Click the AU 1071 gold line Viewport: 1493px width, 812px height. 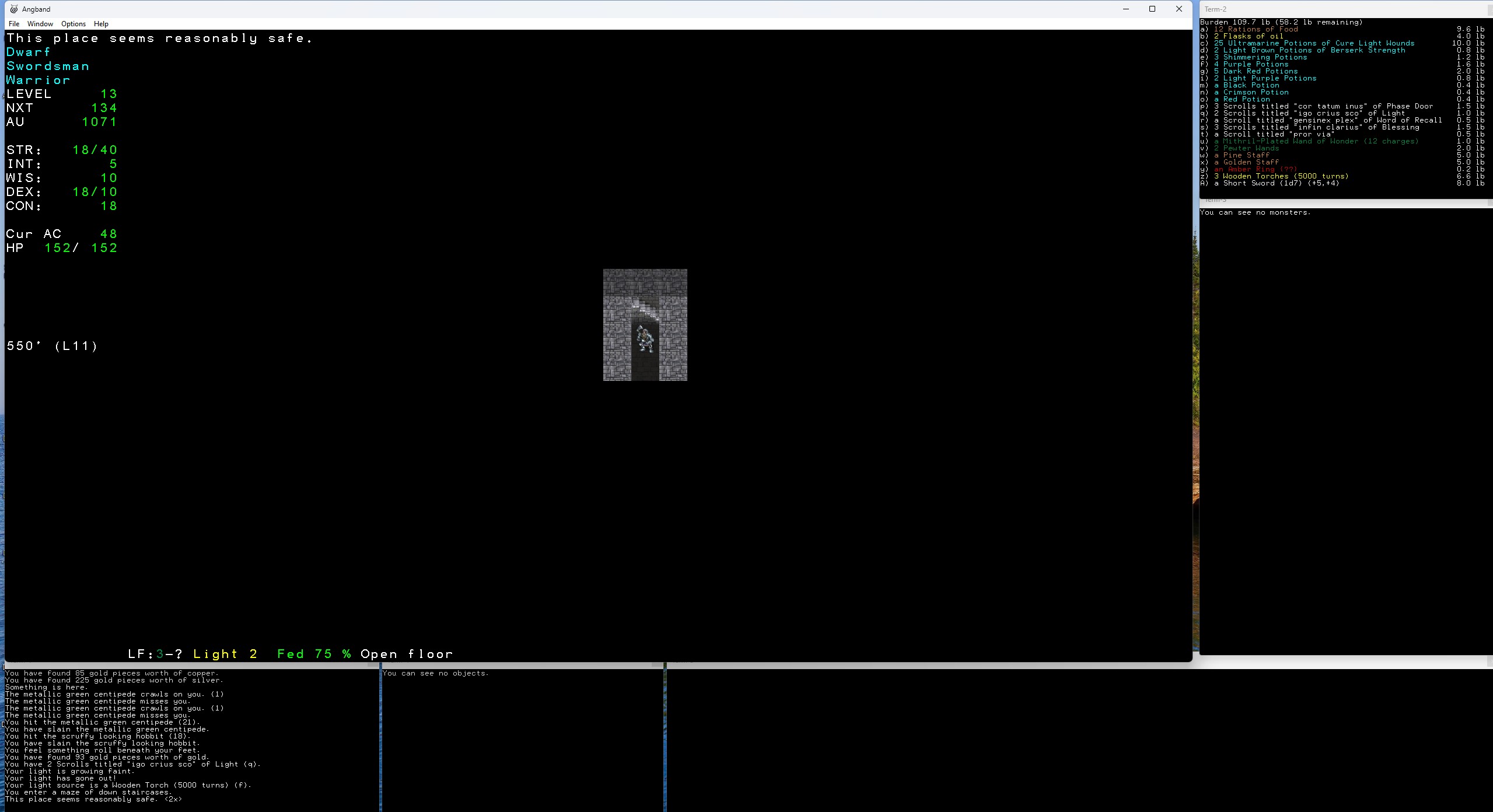pyautogui.click(x=62, y=122)
